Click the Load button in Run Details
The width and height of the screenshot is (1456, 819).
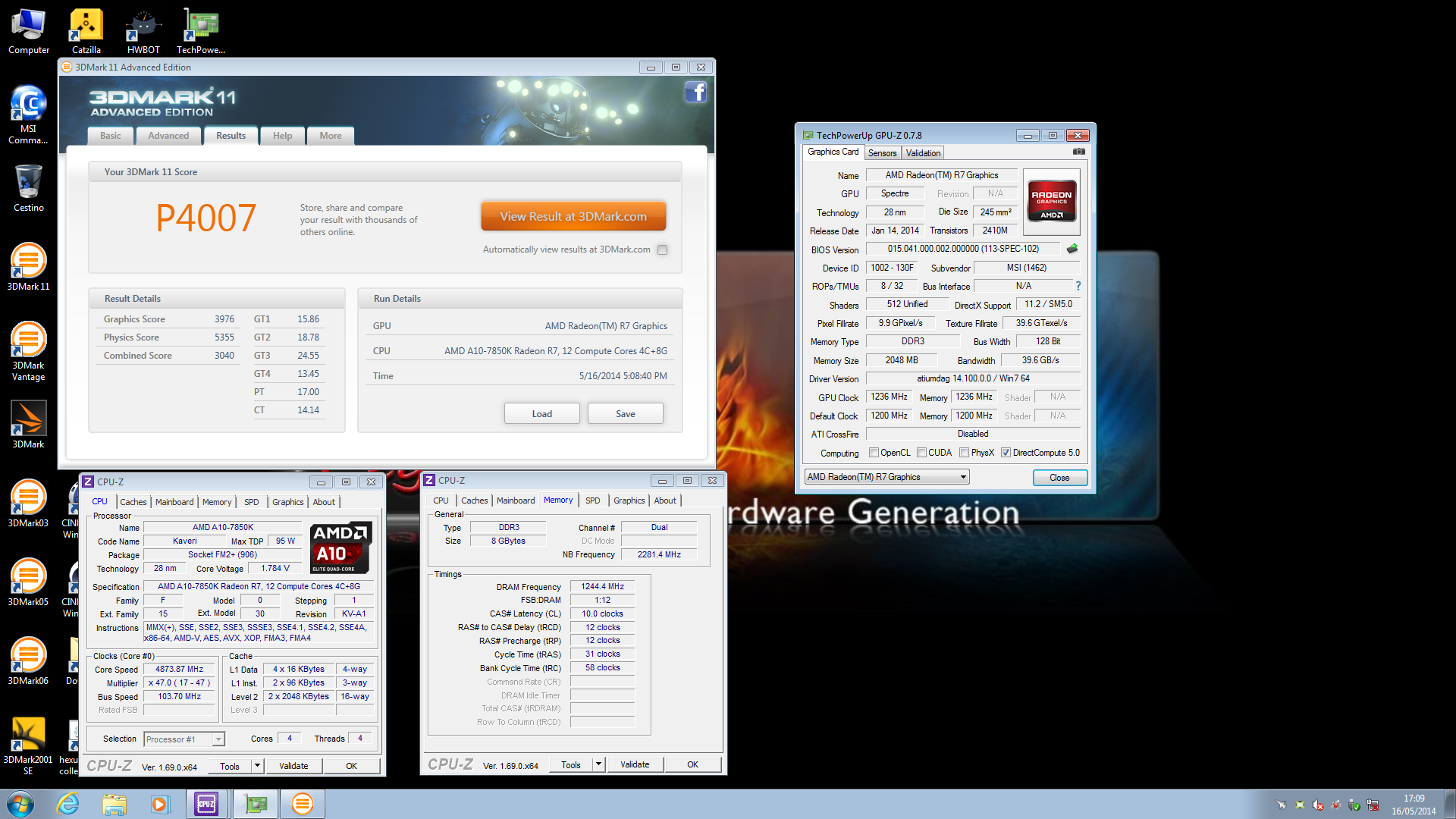[542, 414]
